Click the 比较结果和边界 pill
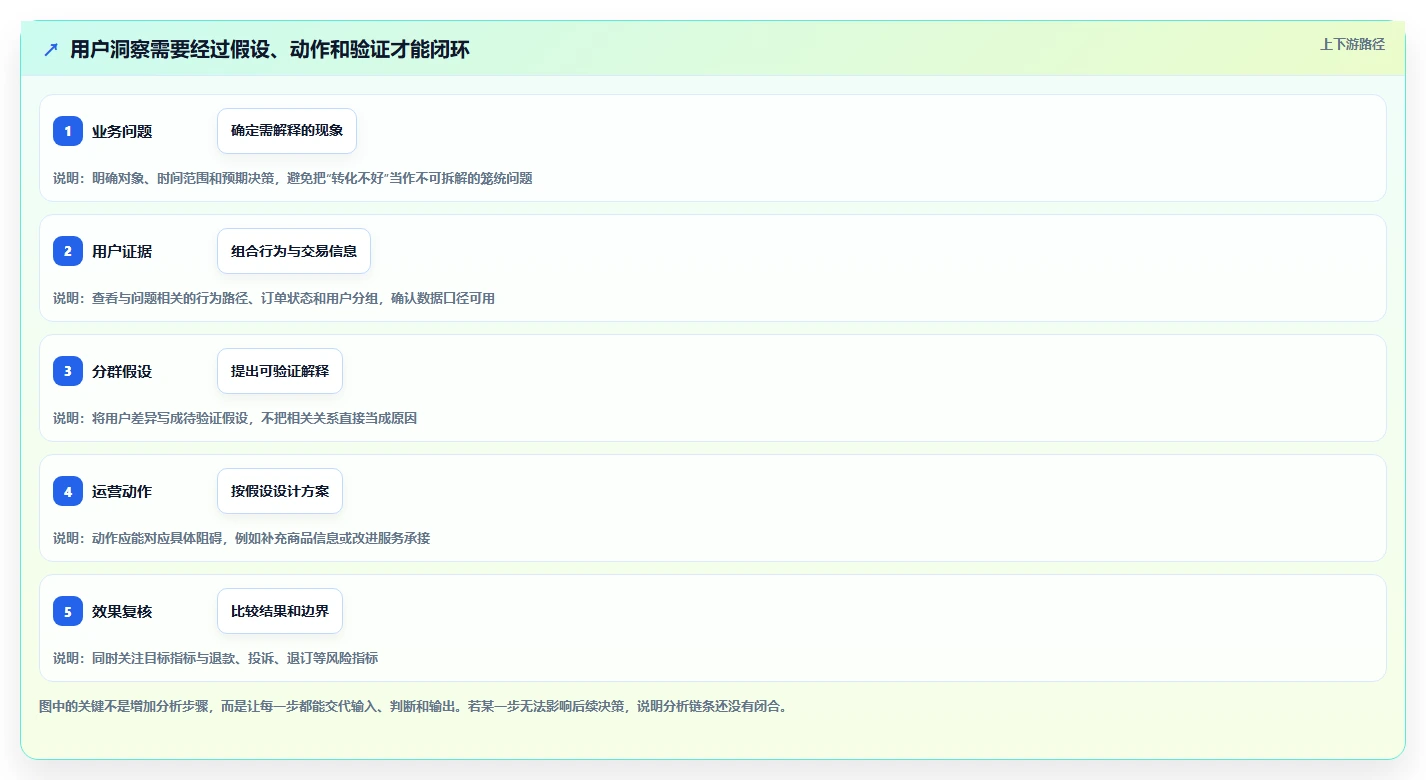This screenshot has width=1426, height=780. pos(280,611)
